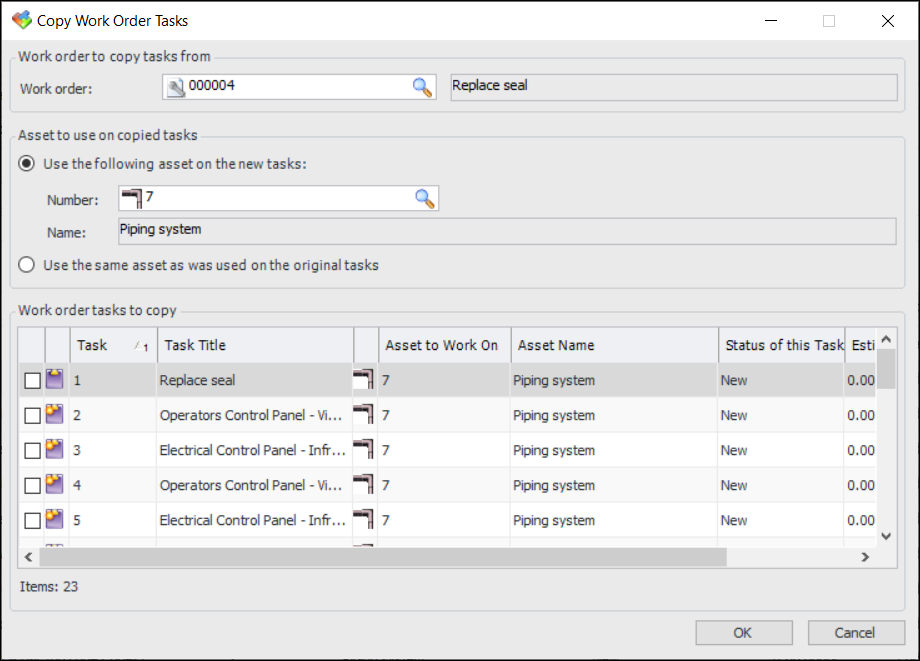Click the task icon in row 1

55,380
